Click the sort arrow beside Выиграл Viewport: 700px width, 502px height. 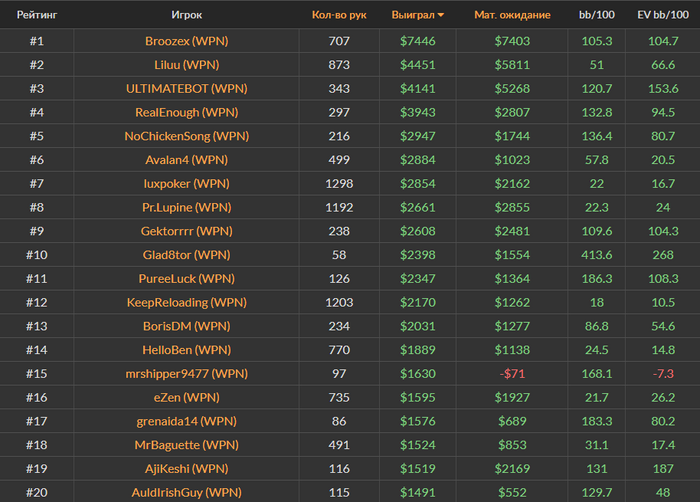coord(442,16)
